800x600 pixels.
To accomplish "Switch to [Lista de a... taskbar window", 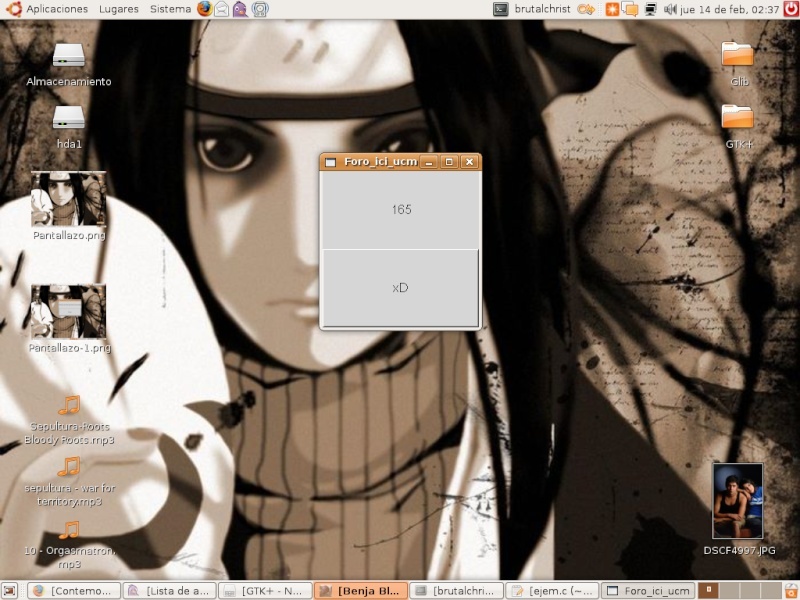I will tap(169, 591).
